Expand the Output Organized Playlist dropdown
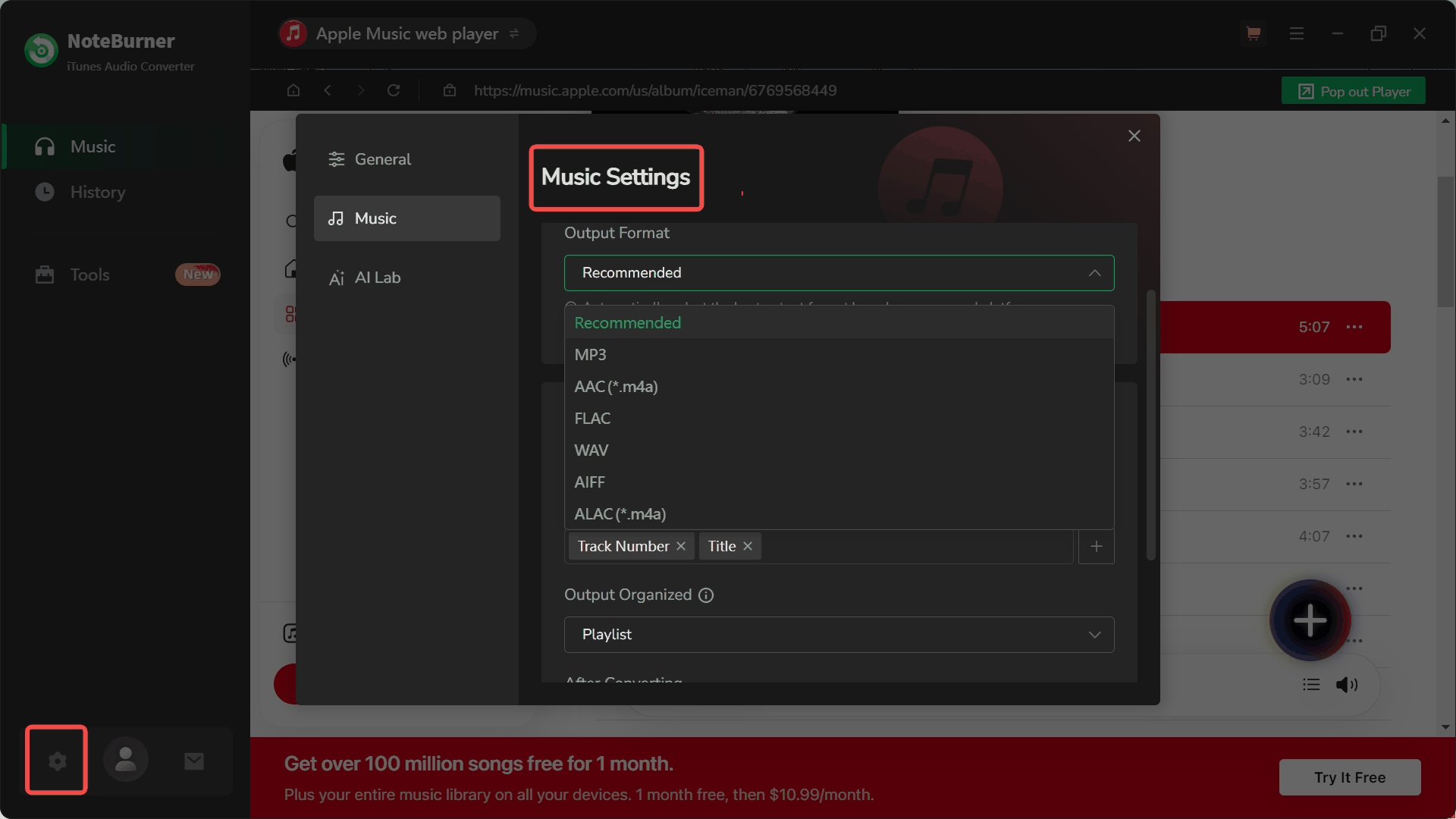 point(839,635)
